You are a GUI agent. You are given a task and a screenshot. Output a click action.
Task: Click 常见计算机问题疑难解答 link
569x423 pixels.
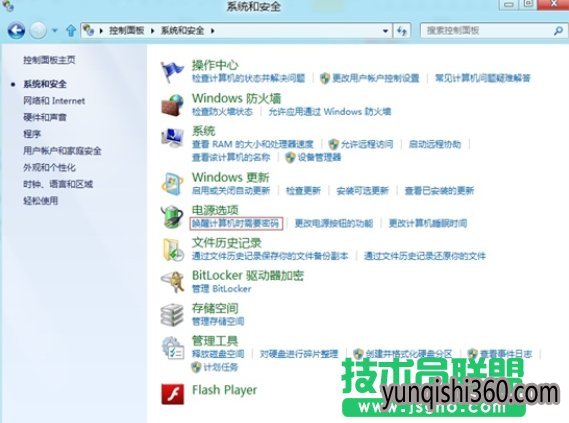pyautogui.click(x=483, y=78)
